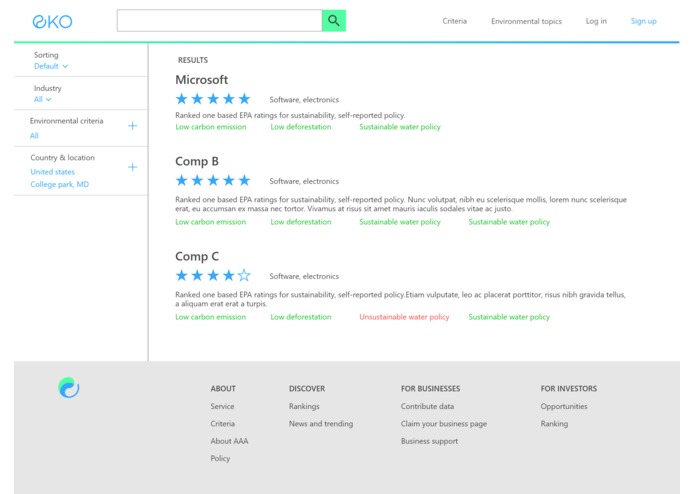Viewport: 695px width, 494px height.
Task: Open the Industry All dropdown
Action: (43, 99)
